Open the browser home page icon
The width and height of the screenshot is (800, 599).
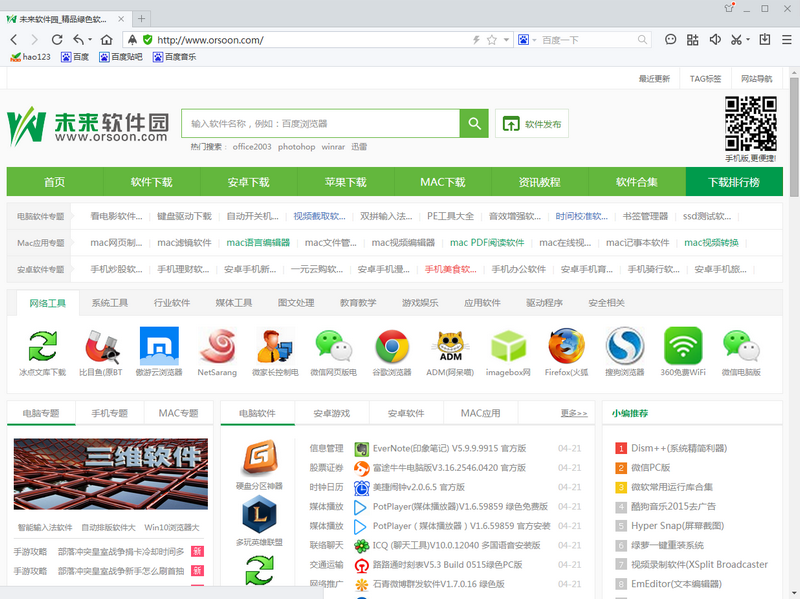coord(107,40)
